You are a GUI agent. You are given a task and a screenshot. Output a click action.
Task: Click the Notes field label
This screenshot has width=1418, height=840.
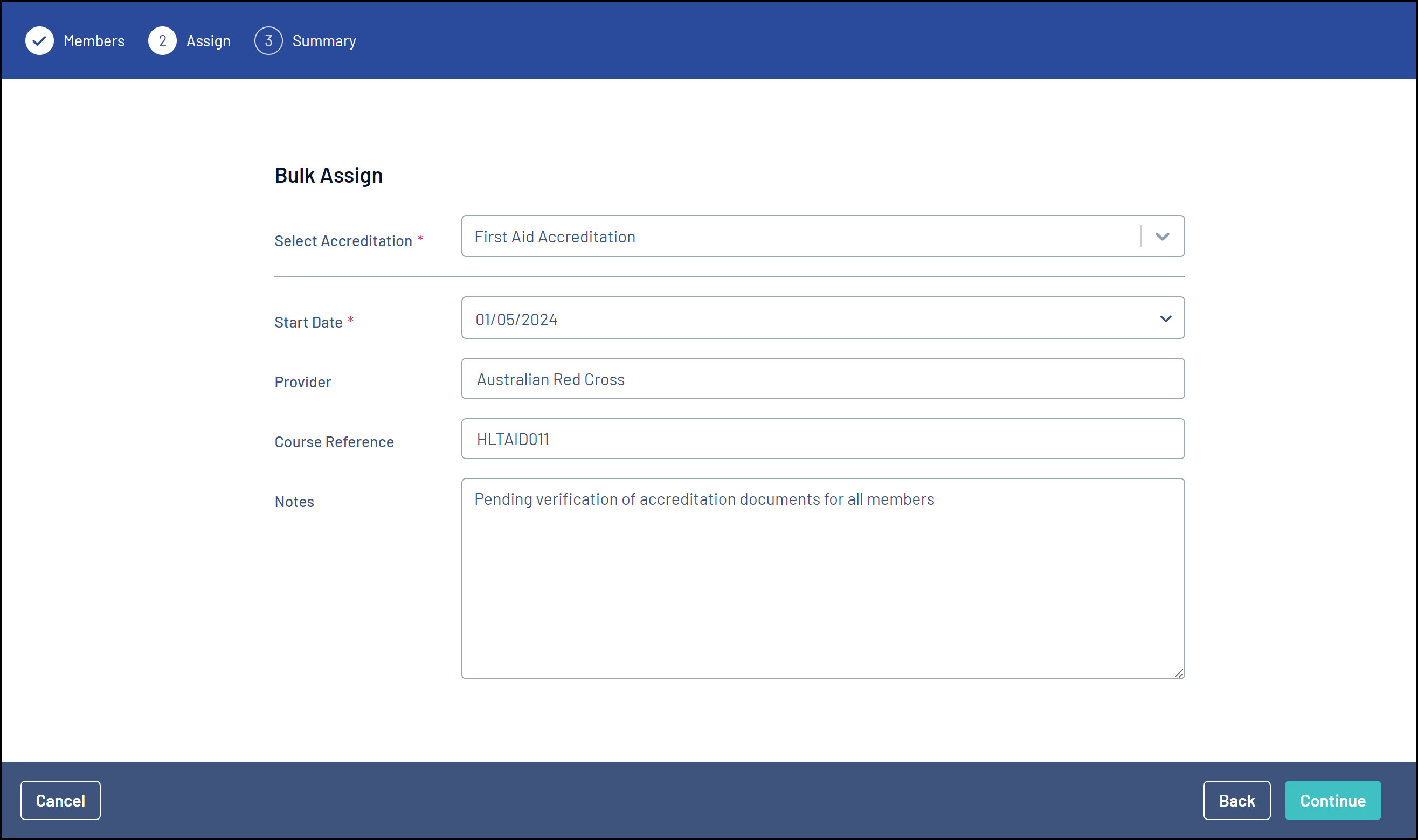point(294,502)
